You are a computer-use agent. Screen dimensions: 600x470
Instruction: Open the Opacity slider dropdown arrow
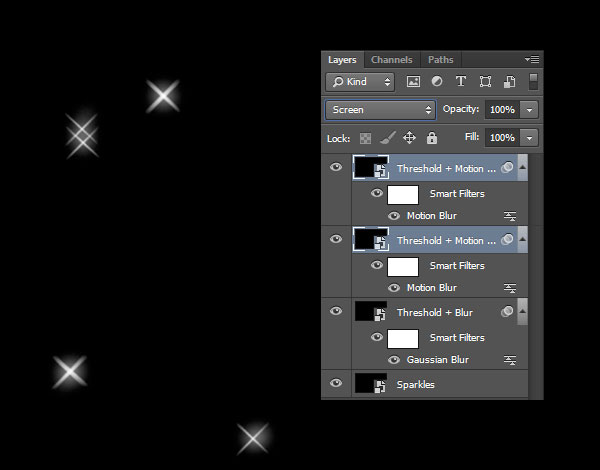529,110
